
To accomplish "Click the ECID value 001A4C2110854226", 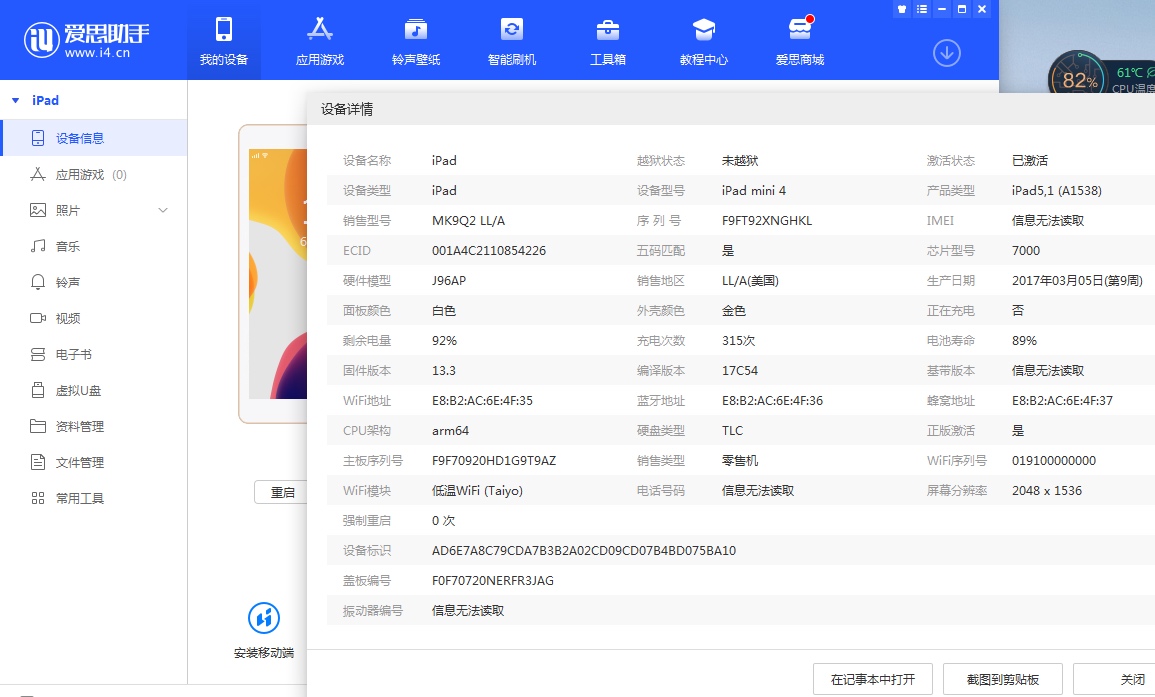I will [x=489, y=251].
